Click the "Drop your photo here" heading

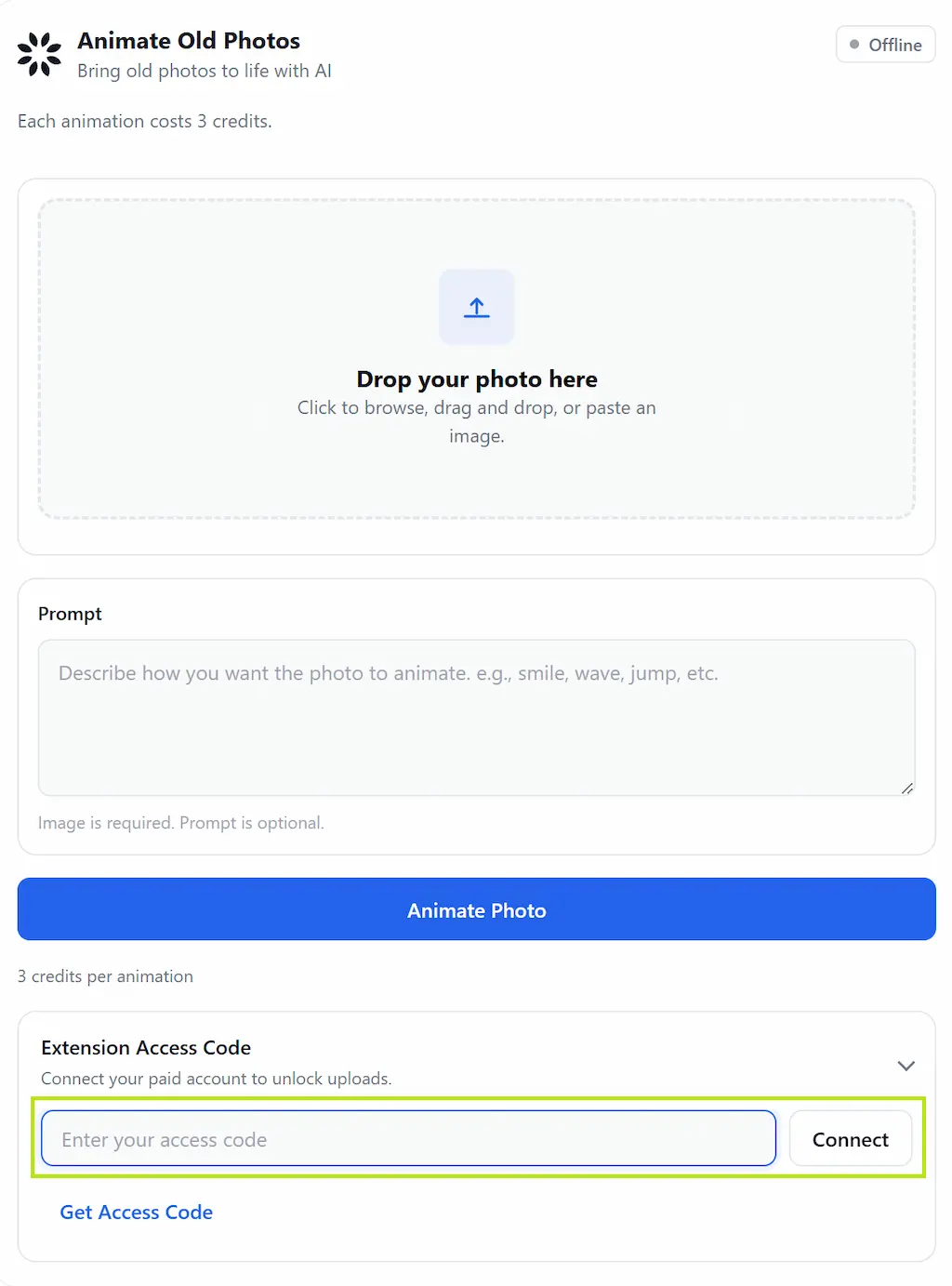476,379
